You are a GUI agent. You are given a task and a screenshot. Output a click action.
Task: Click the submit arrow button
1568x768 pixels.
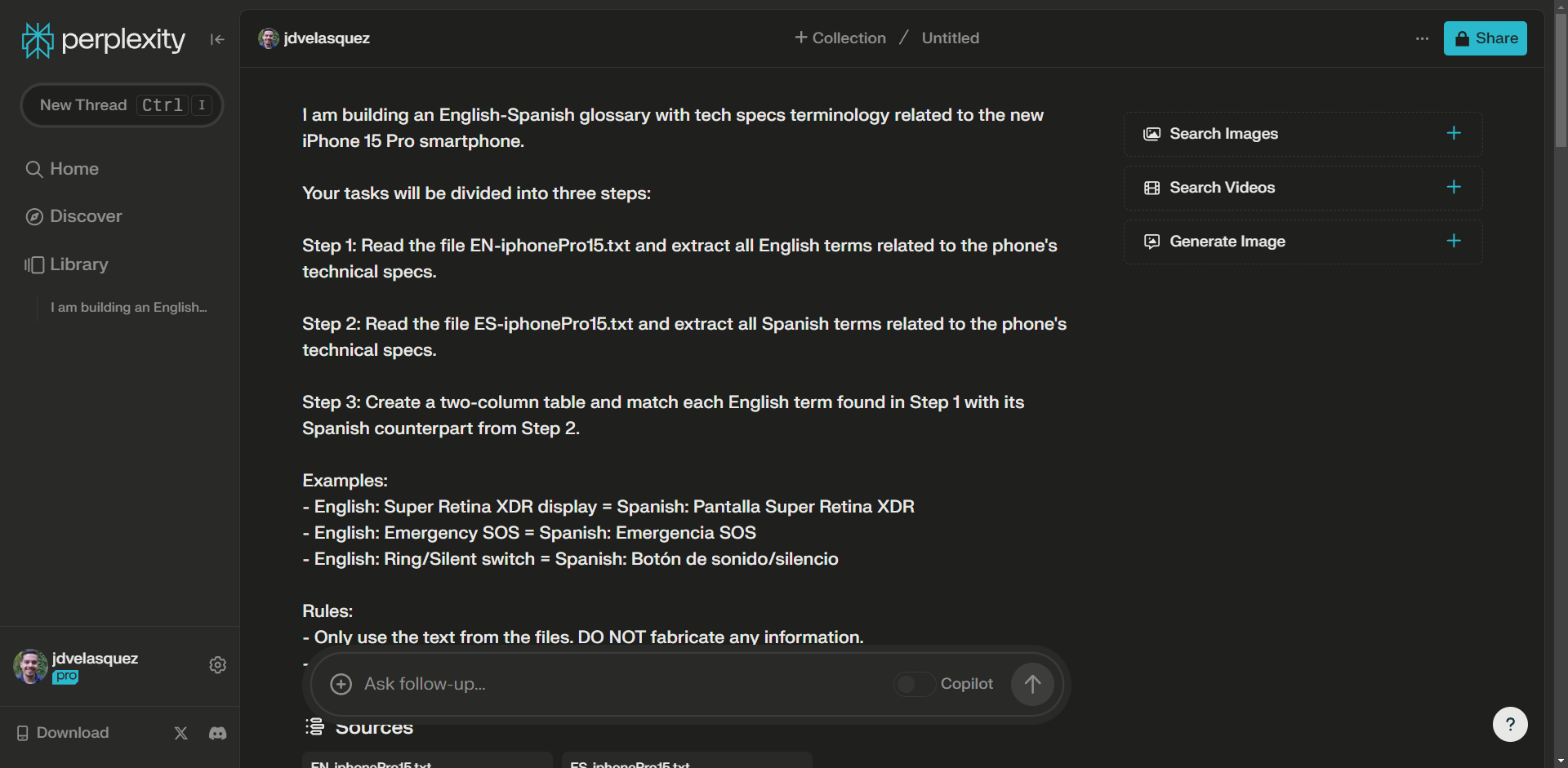click(x=1032, y=684)
